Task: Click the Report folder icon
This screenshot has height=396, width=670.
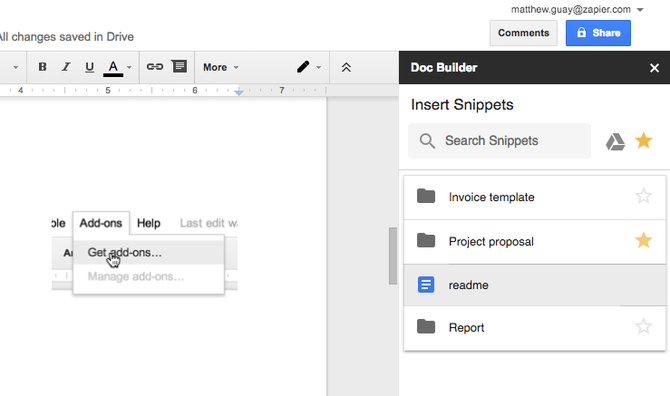Action: click(426, 327)
